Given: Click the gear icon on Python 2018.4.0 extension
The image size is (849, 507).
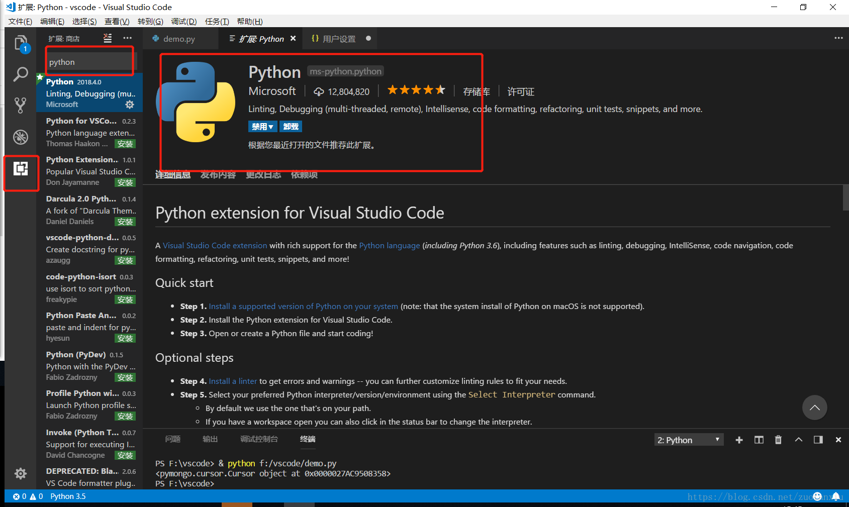Looking at the screenshot, I should click(x=129, y=105).
